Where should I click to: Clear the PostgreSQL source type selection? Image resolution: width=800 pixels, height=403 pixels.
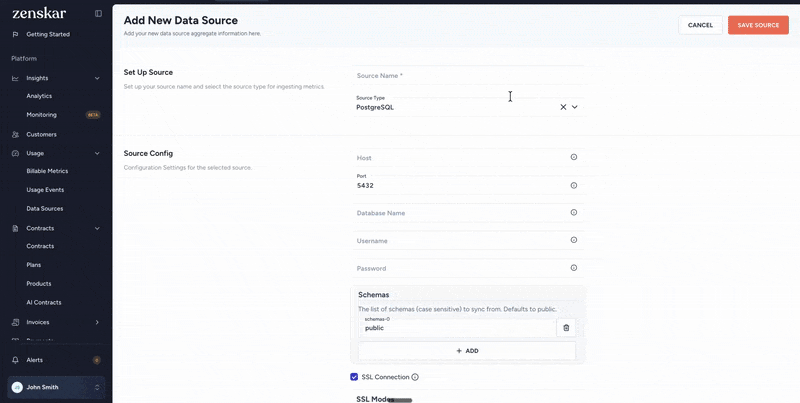click(x=563, y=107)
